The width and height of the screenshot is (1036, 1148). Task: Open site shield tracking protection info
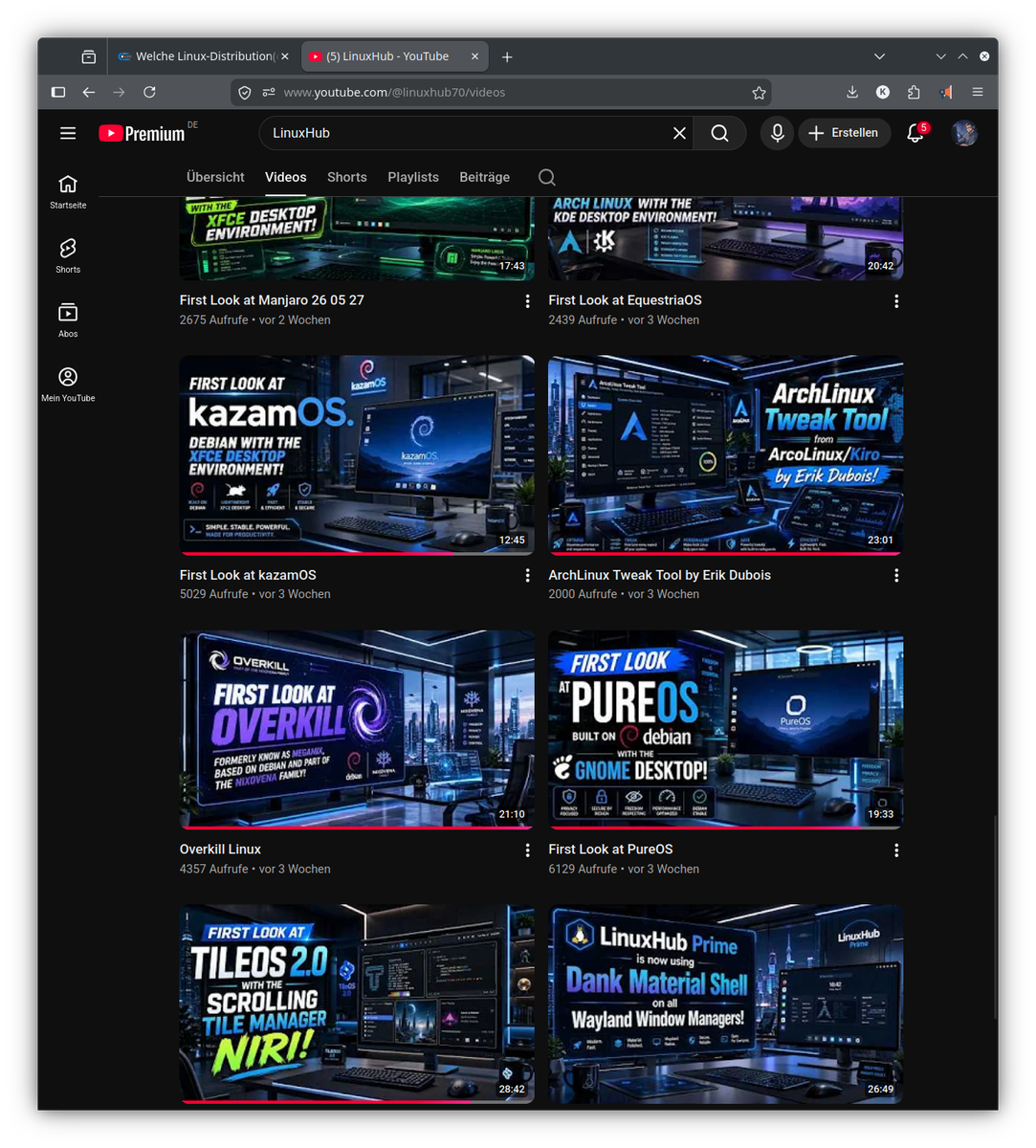(x=245, y=93)
